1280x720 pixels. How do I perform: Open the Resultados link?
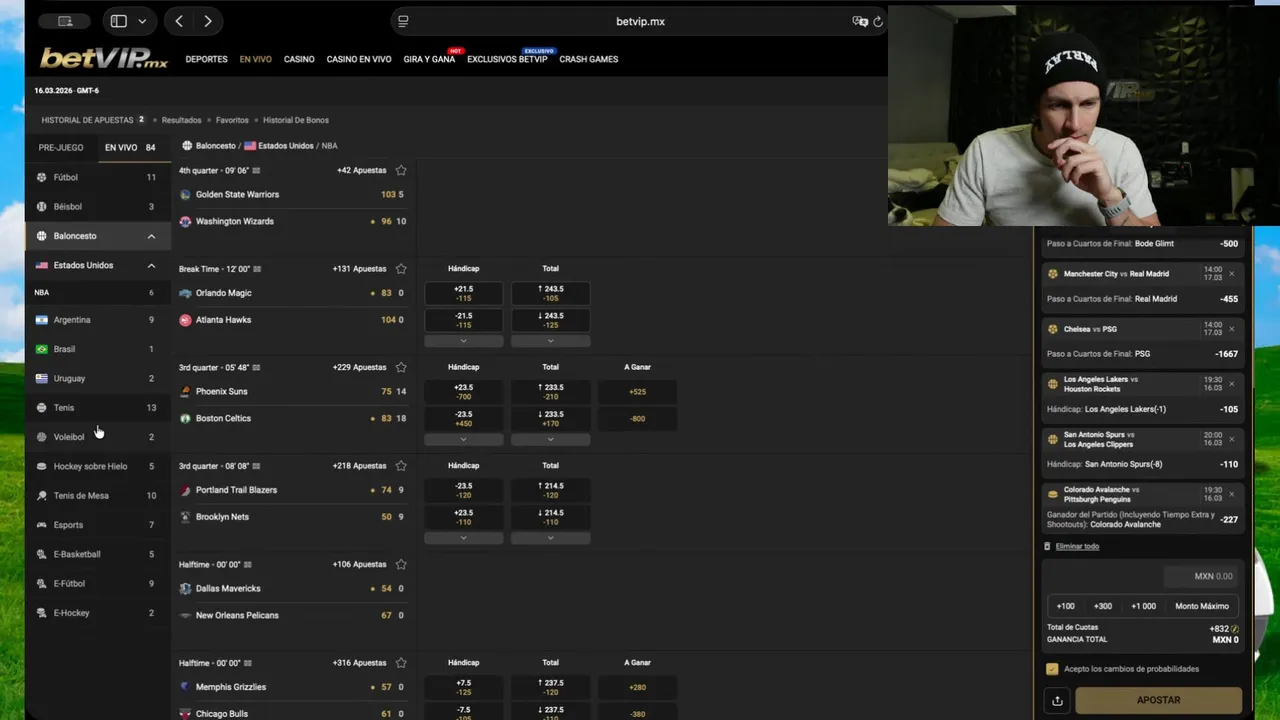click(181, 120)
